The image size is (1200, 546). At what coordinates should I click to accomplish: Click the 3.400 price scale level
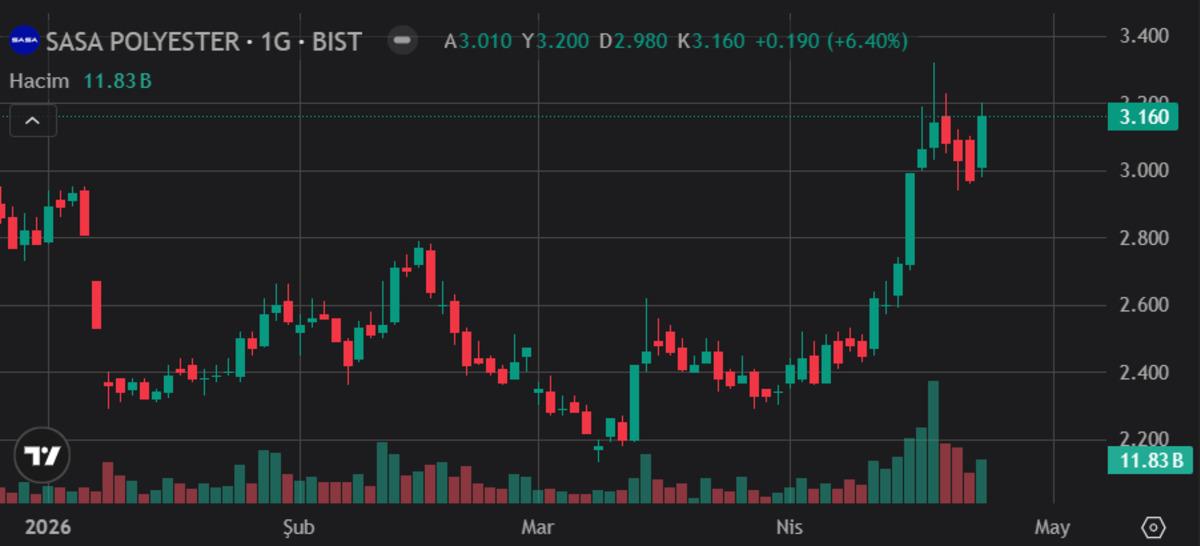(1144, 37)
